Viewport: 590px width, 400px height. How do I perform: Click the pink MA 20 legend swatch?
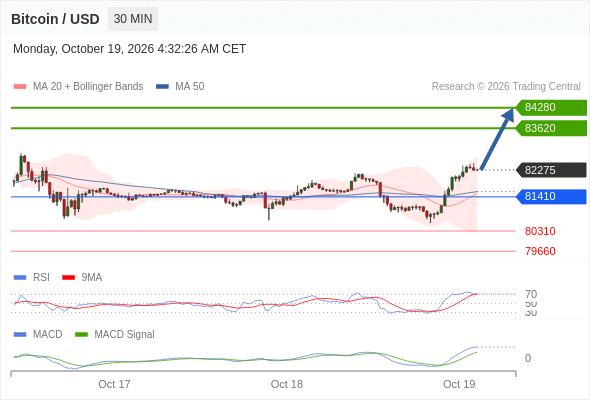tap(20, 87)
